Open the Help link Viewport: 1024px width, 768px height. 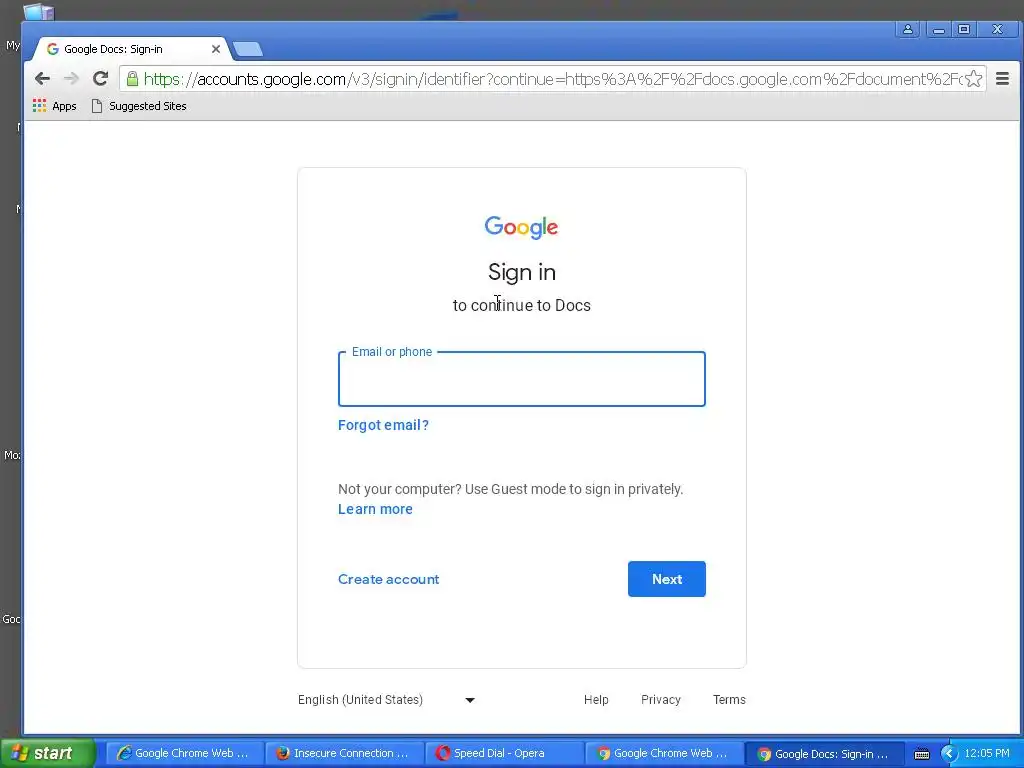coord(596,700)
